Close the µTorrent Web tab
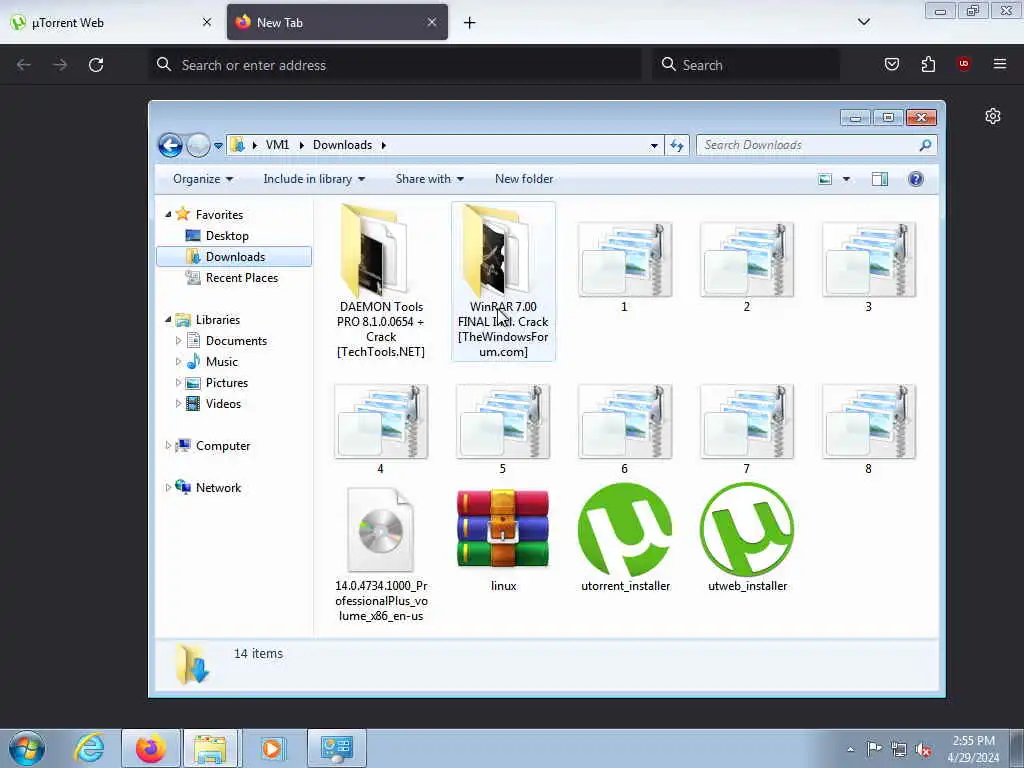The height and width of the screenshot is (768, 1024). coord(207,22)
